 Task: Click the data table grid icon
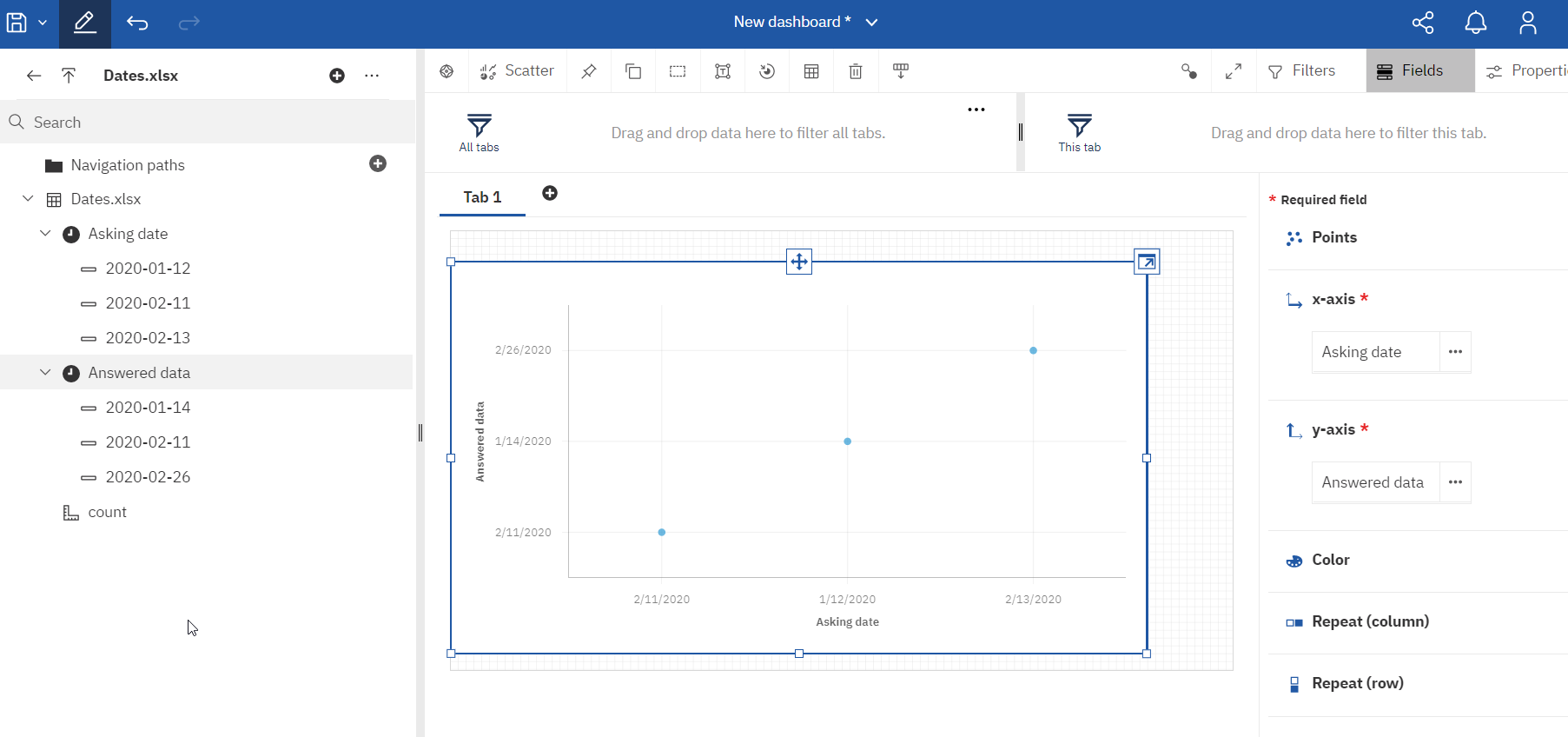[811, 71]
